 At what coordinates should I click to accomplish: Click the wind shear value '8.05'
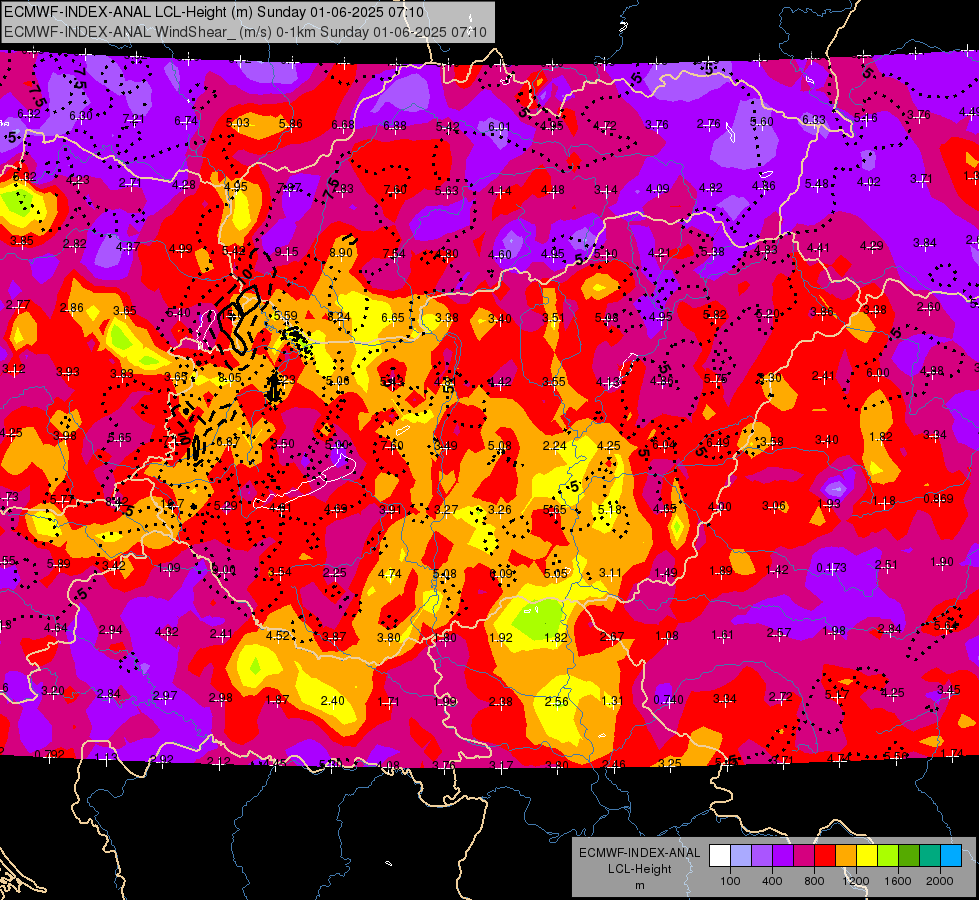(230, 377)
